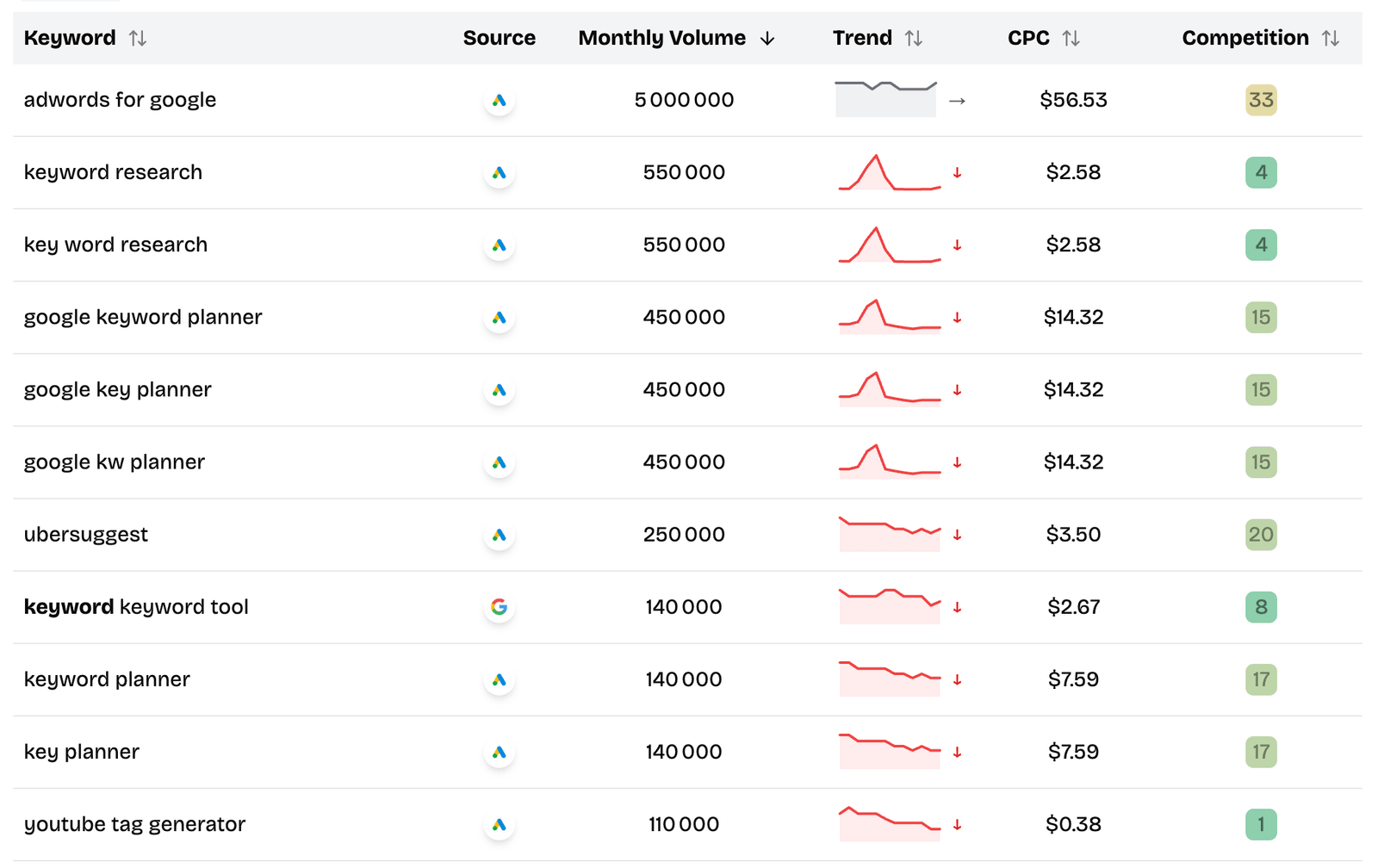This screenshot has width=1378, height=868.
Task: Sort by Trend column arrows
Action: [x=914, y=38]
